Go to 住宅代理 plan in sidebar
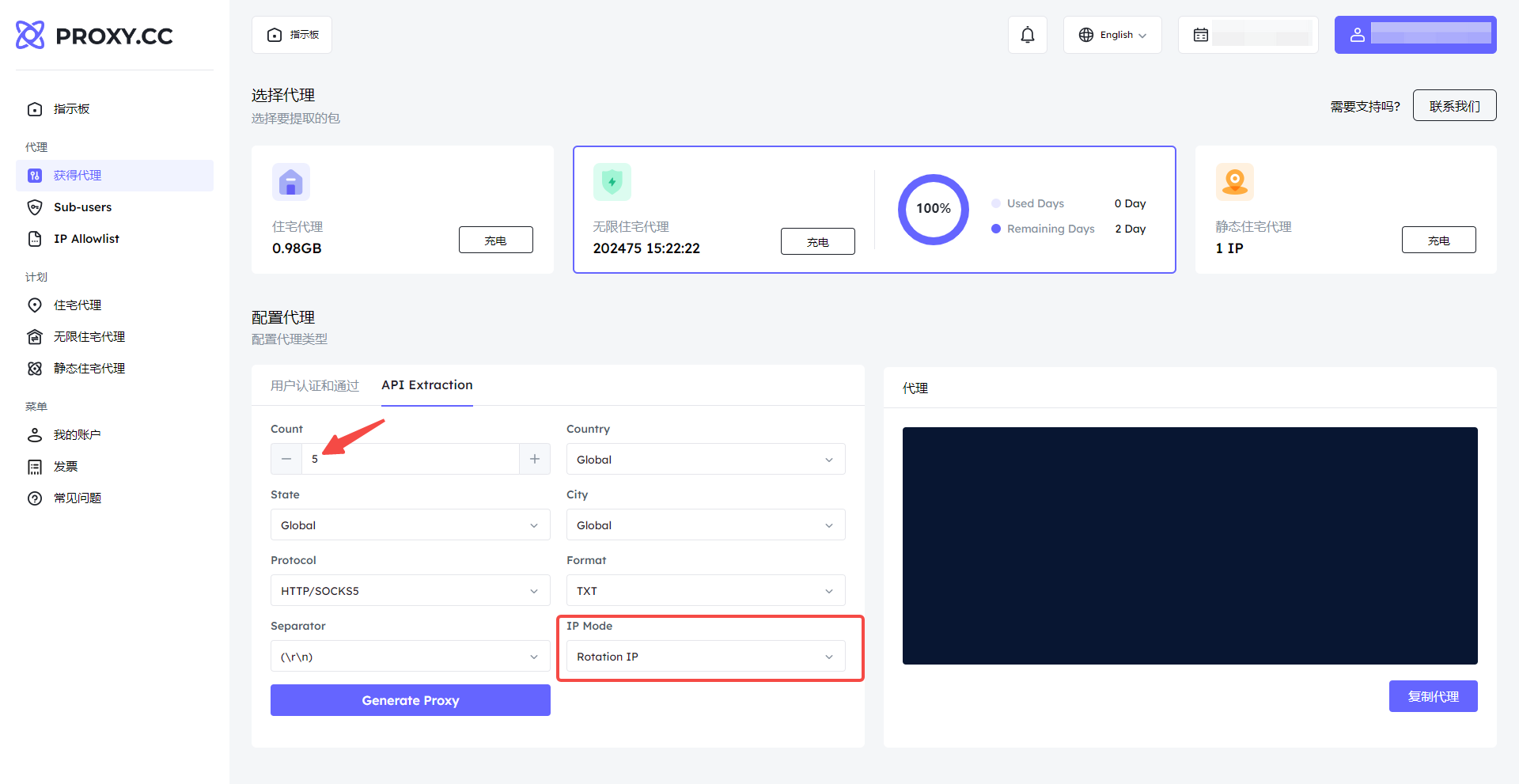The image size is (1519, 784). [x=115, y=305]
